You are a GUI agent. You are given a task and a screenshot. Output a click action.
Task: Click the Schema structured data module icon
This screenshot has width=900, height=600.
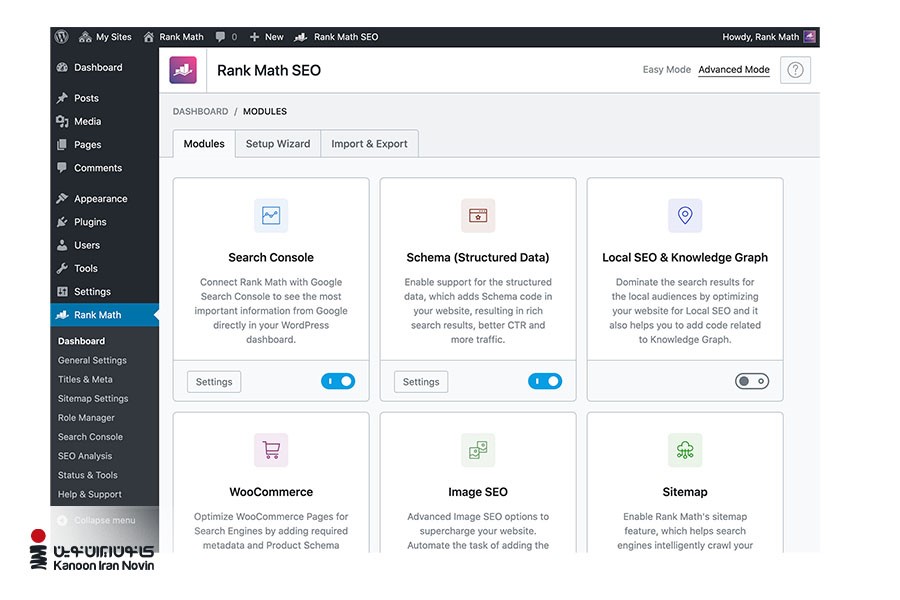click(x=478, y=215)
